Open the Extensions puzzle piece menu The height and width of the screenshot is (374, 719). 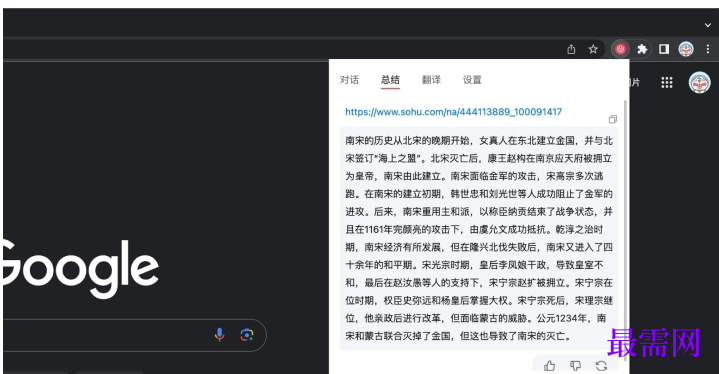642,49
